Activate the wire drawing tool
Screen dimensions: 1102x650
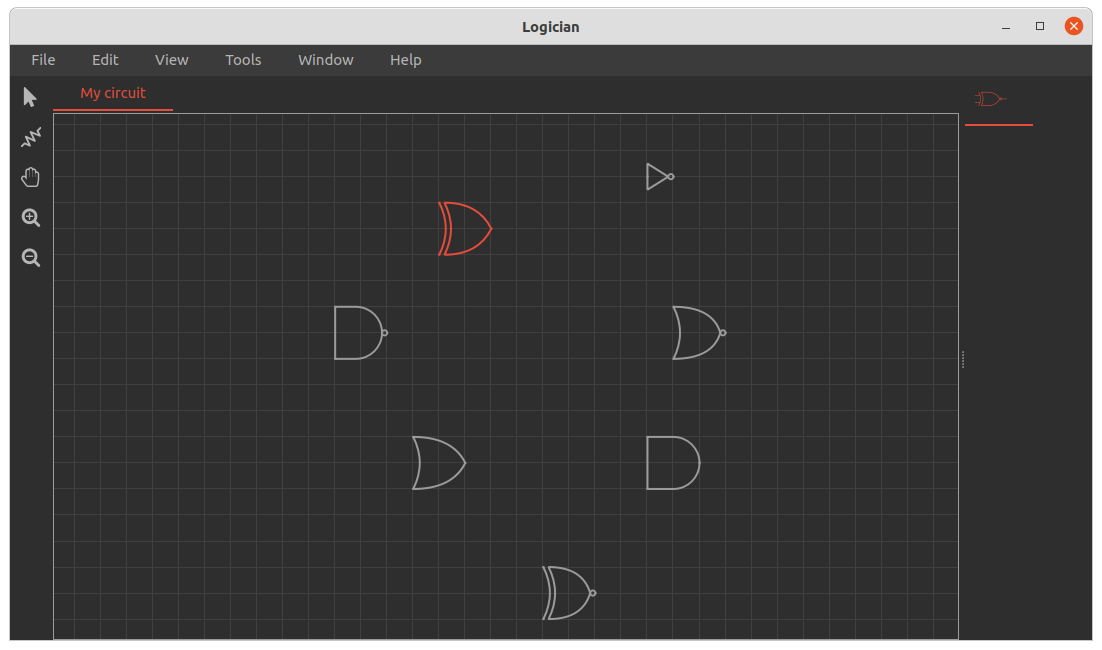tap(31, 136)
